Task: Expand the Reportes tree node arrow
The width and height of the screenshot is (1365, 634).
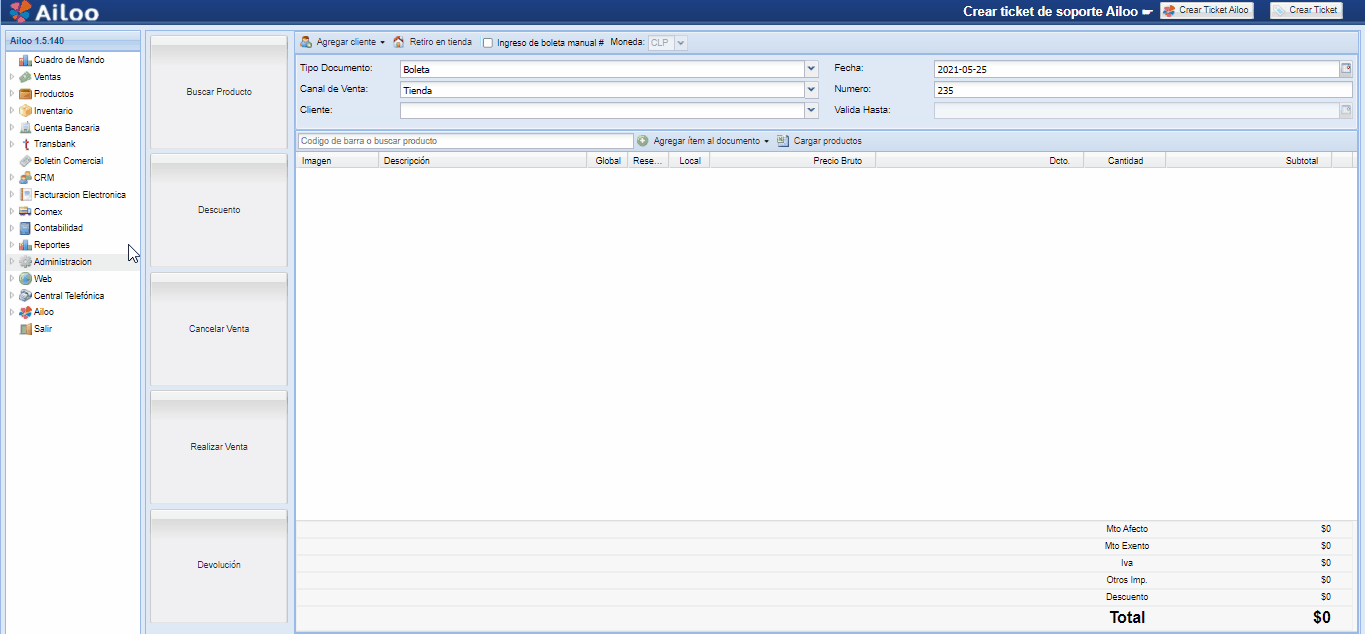Action: point(12,245)
